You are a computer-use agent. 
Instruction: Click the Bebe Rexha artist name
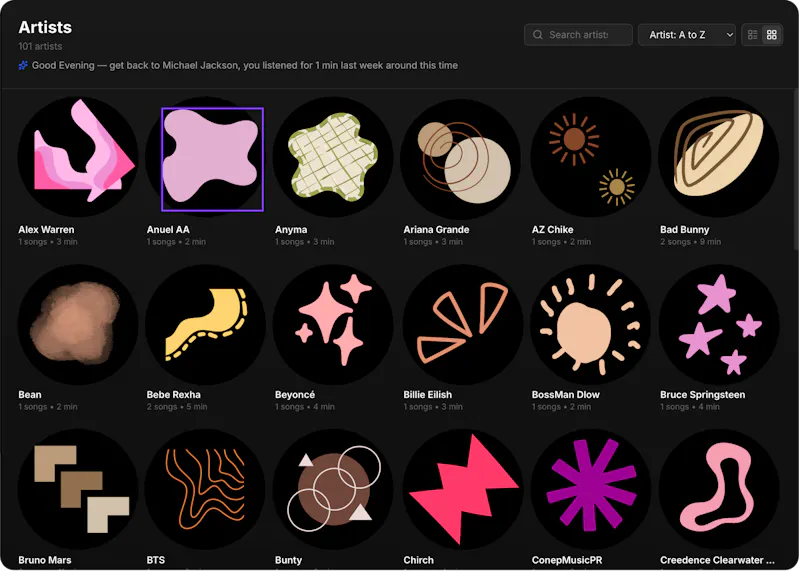pos(173,394)
